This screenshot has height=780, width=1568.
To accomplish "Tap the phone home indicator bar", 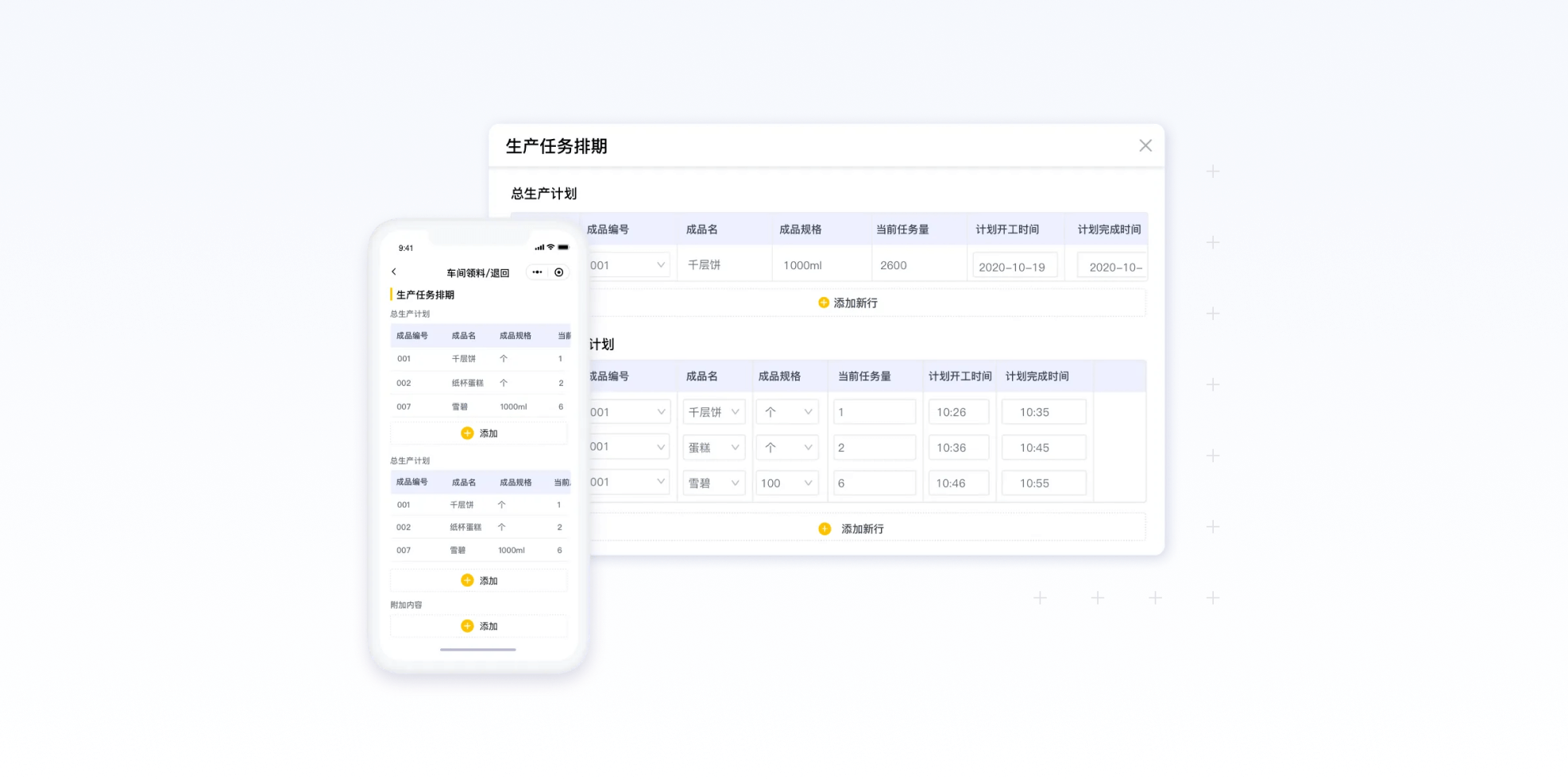I will [x=478, y=650].
